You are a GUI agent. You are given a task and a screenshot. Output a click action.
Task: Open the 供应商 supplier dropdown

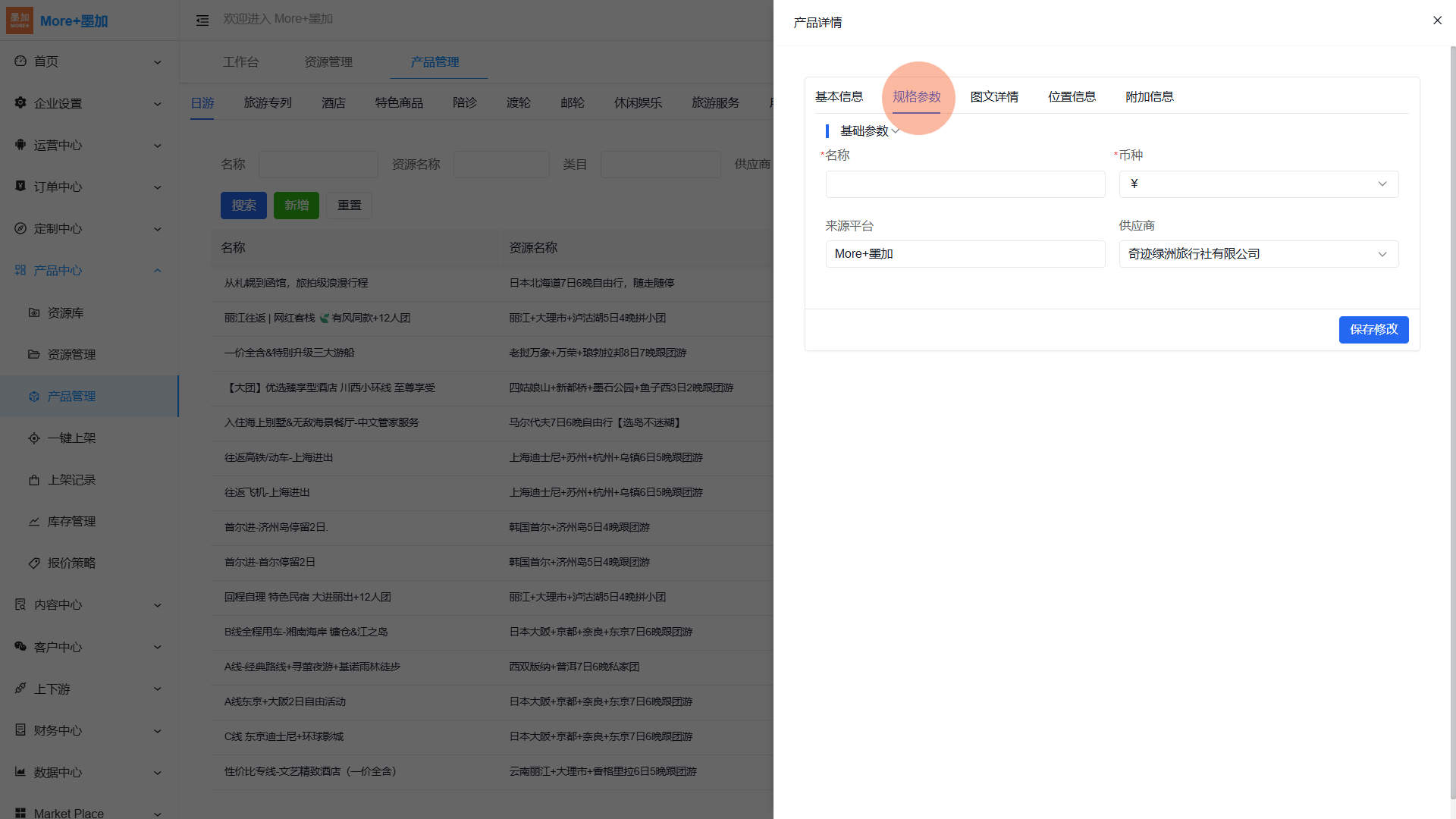tap(1259, 254)
